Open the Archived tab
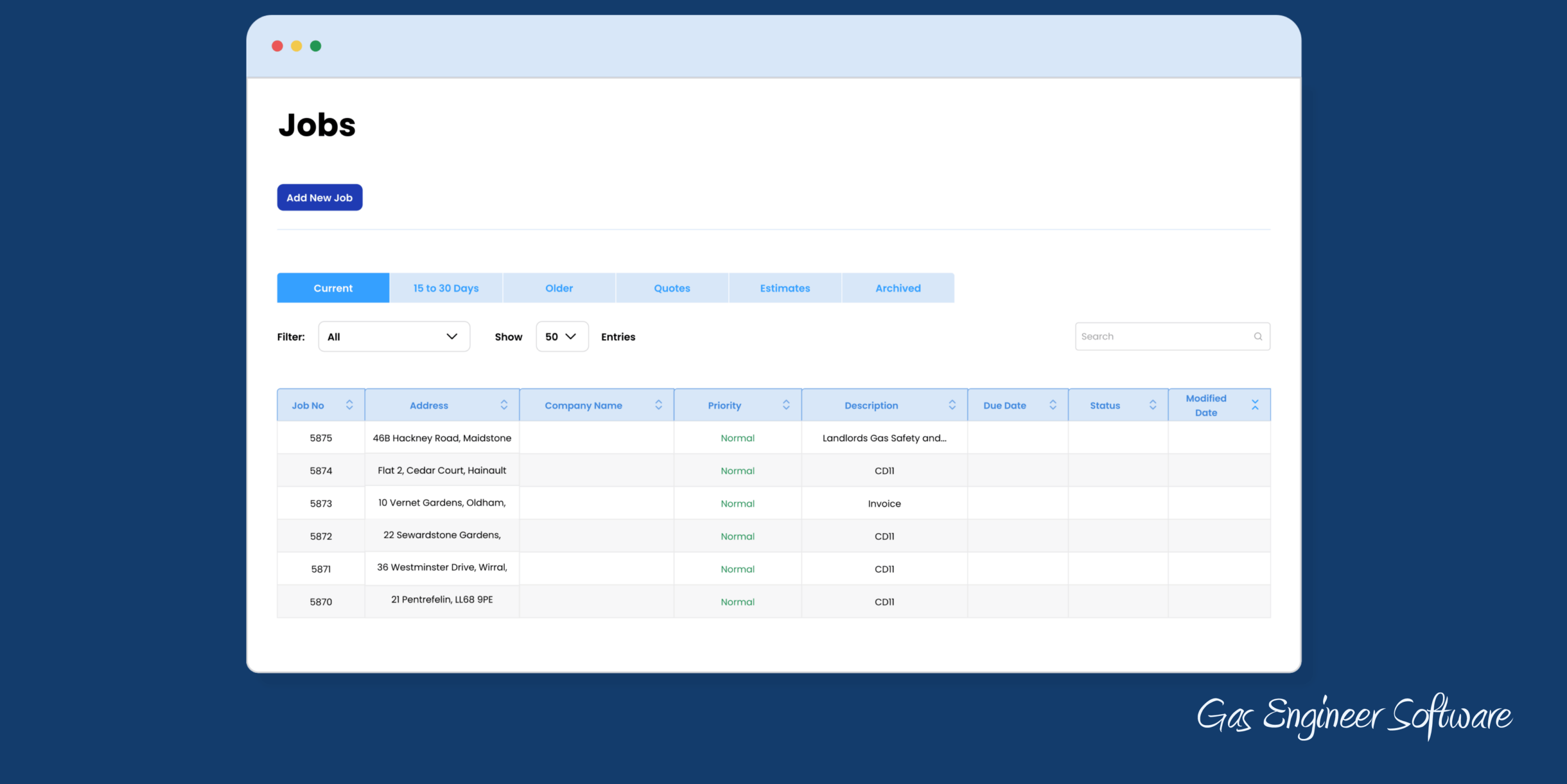This screenshot has height=784, width=1567. (x=898, y=288)
